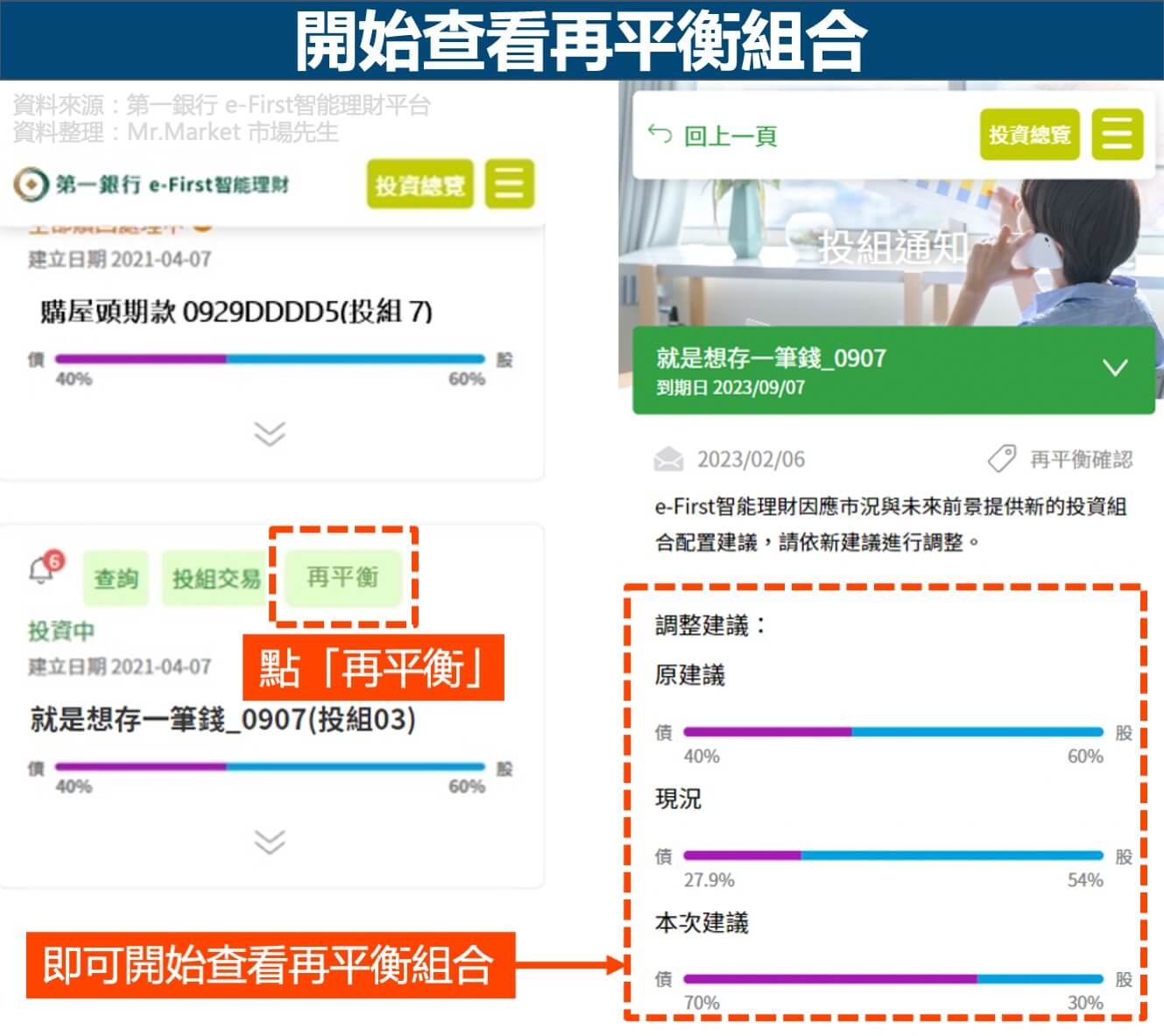
Task: Click the 購屋頭期款 bond-stock allocation bar
Action: (270, 359)
